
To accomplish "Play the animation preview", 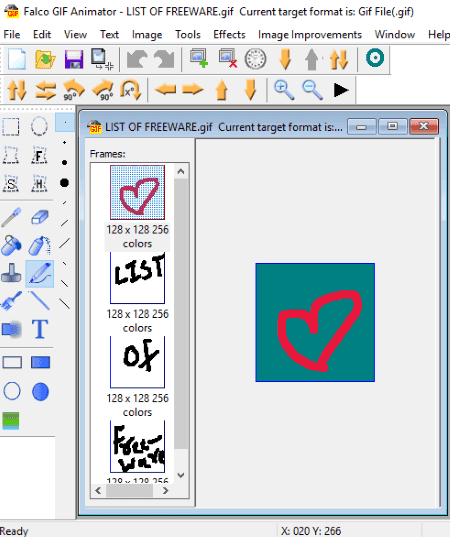I will [341, 90].
